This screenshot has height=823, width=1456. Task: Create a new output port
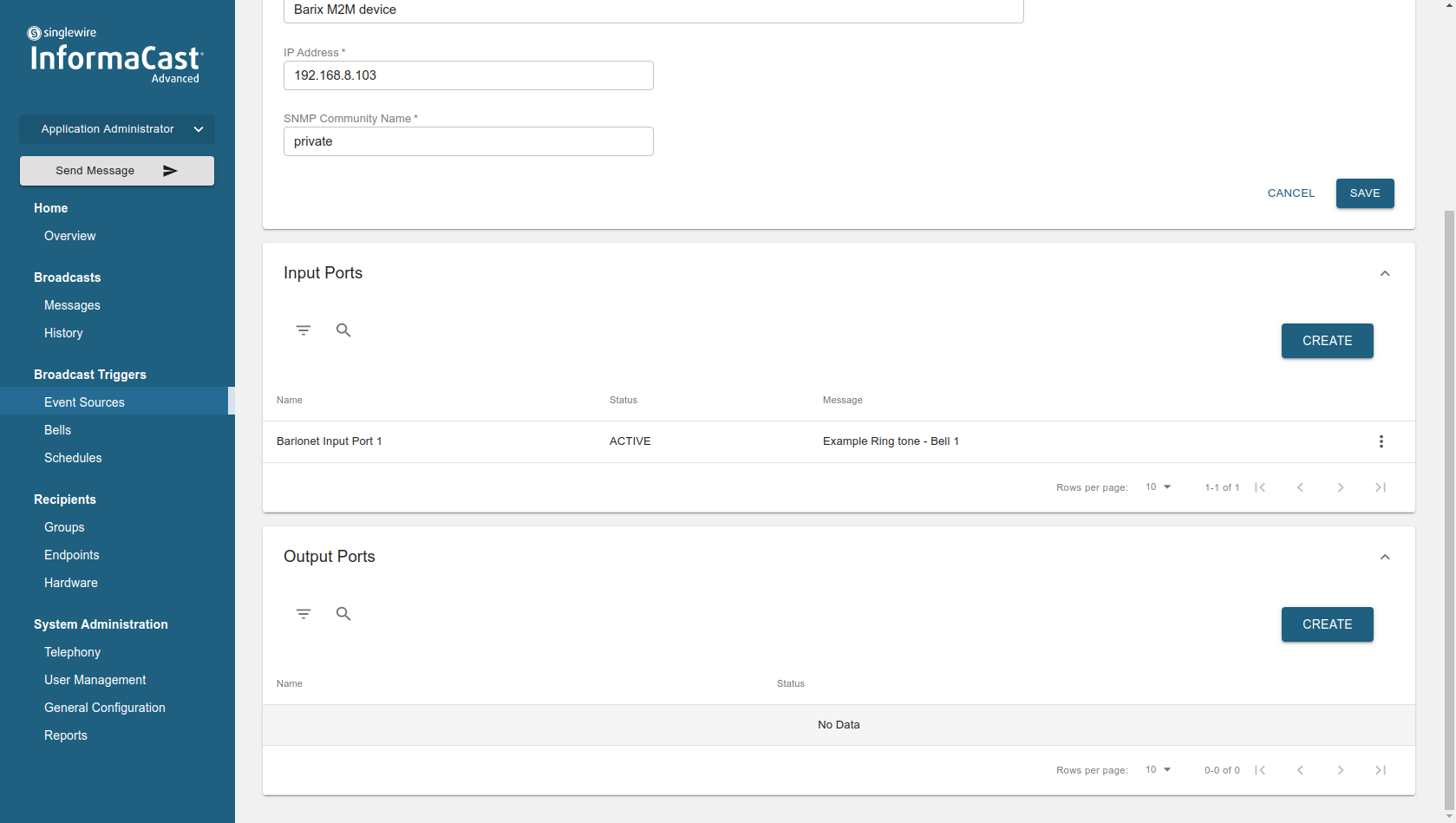(x=1327, y=624)
